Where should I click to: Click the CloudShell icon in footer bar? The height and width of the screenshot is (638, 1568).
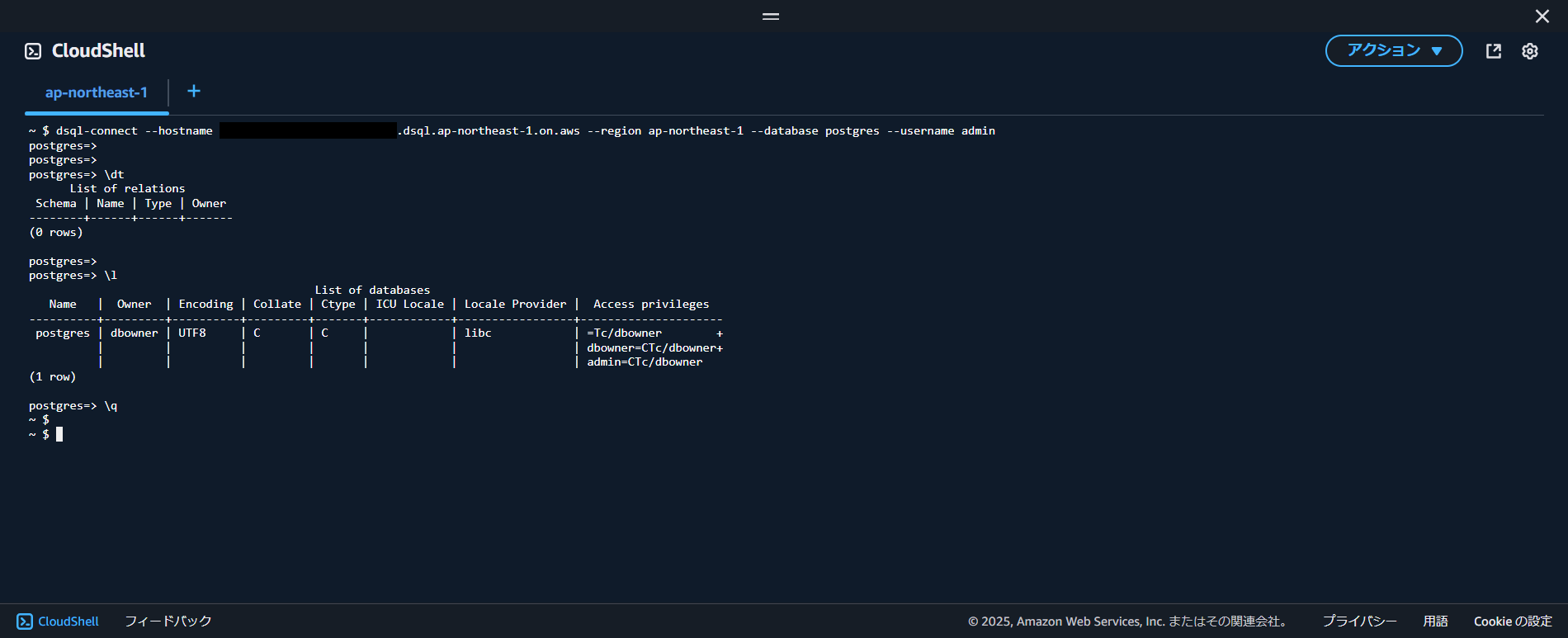25,621
